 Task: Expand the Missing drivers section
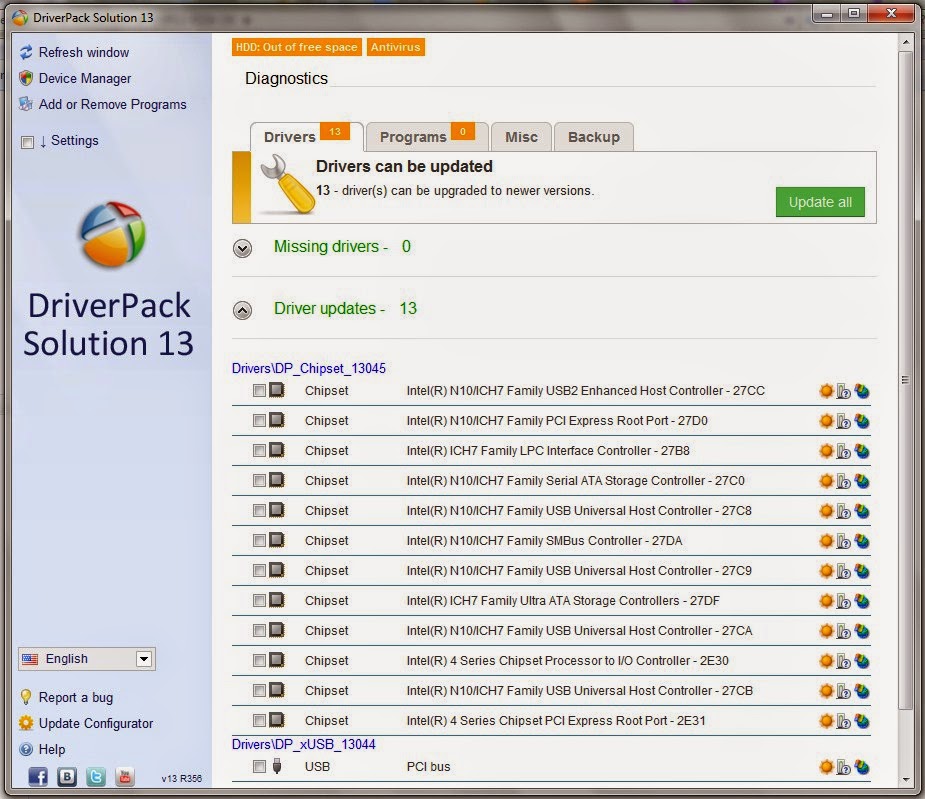click(242, 248)
